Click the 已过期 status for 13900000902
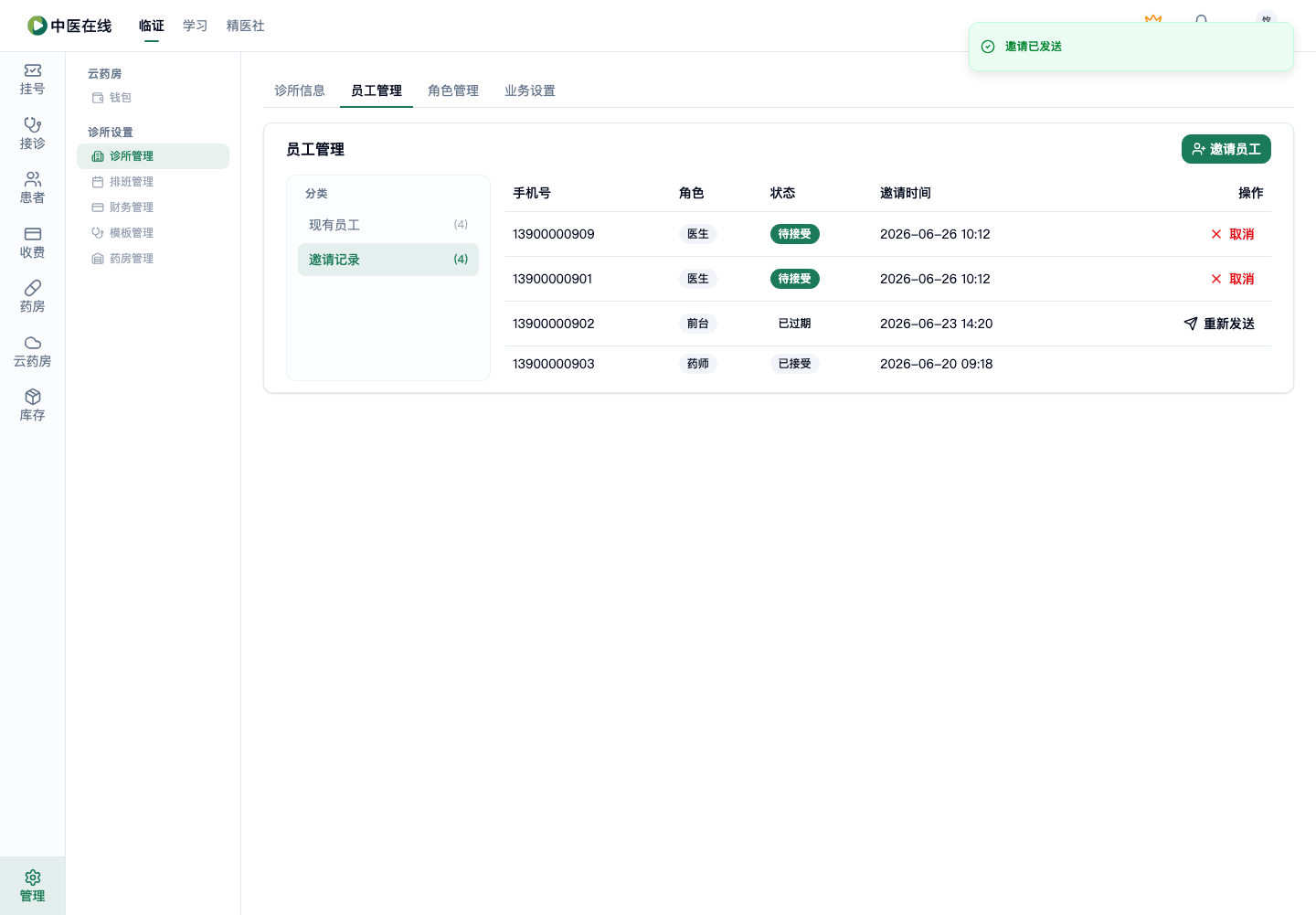This screenshot has height=915, width=1316. click(x=795, y=324)
